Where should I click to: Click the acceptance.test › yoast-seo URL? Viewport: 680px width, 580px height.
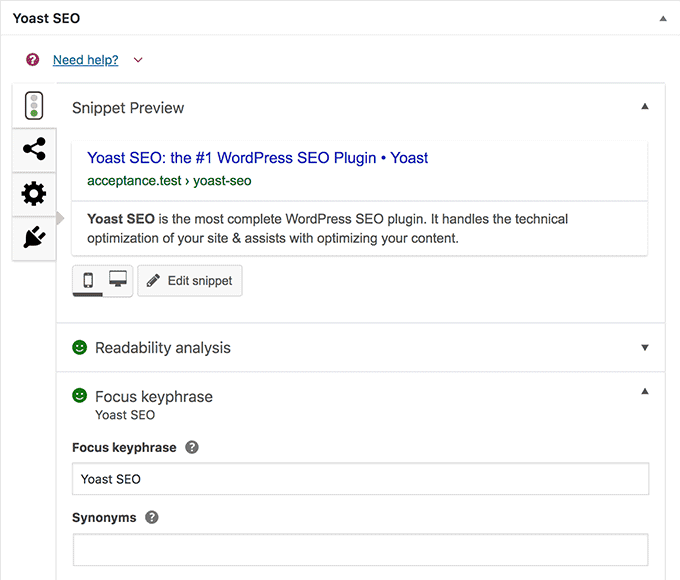pos(169,180)
